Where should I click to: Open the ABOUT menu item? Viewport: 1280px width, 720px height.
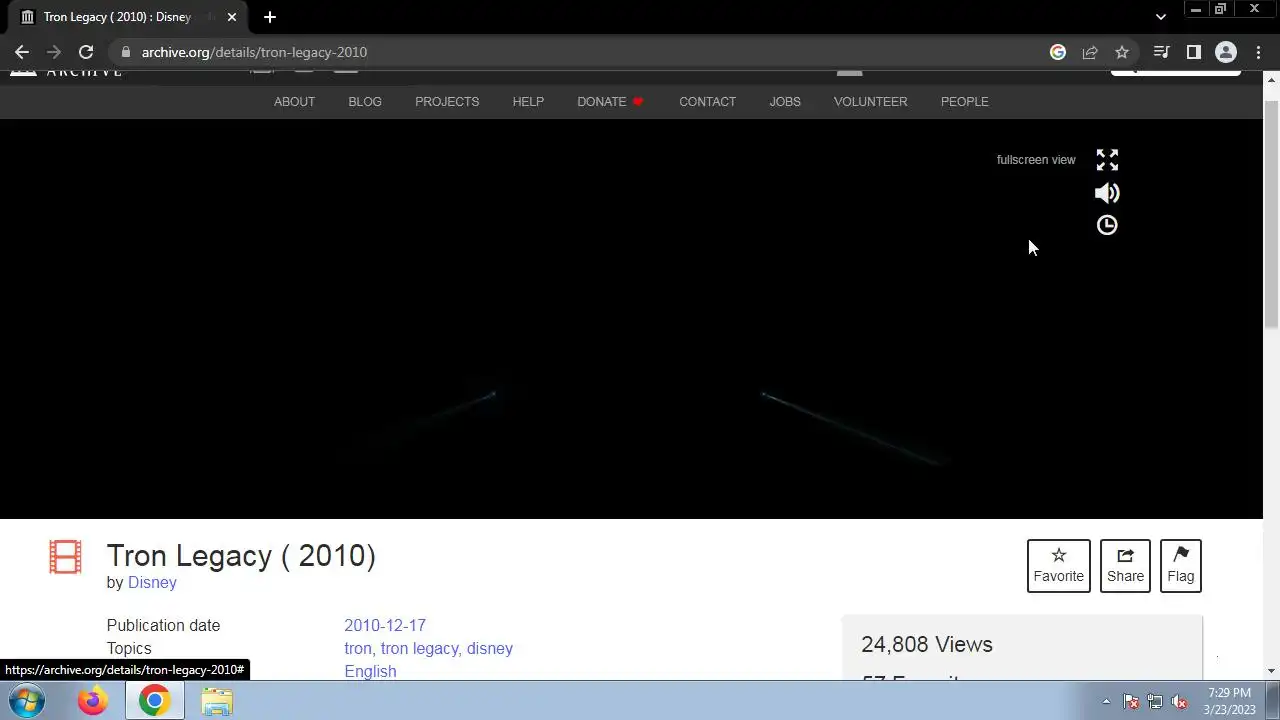click(294, 102)
